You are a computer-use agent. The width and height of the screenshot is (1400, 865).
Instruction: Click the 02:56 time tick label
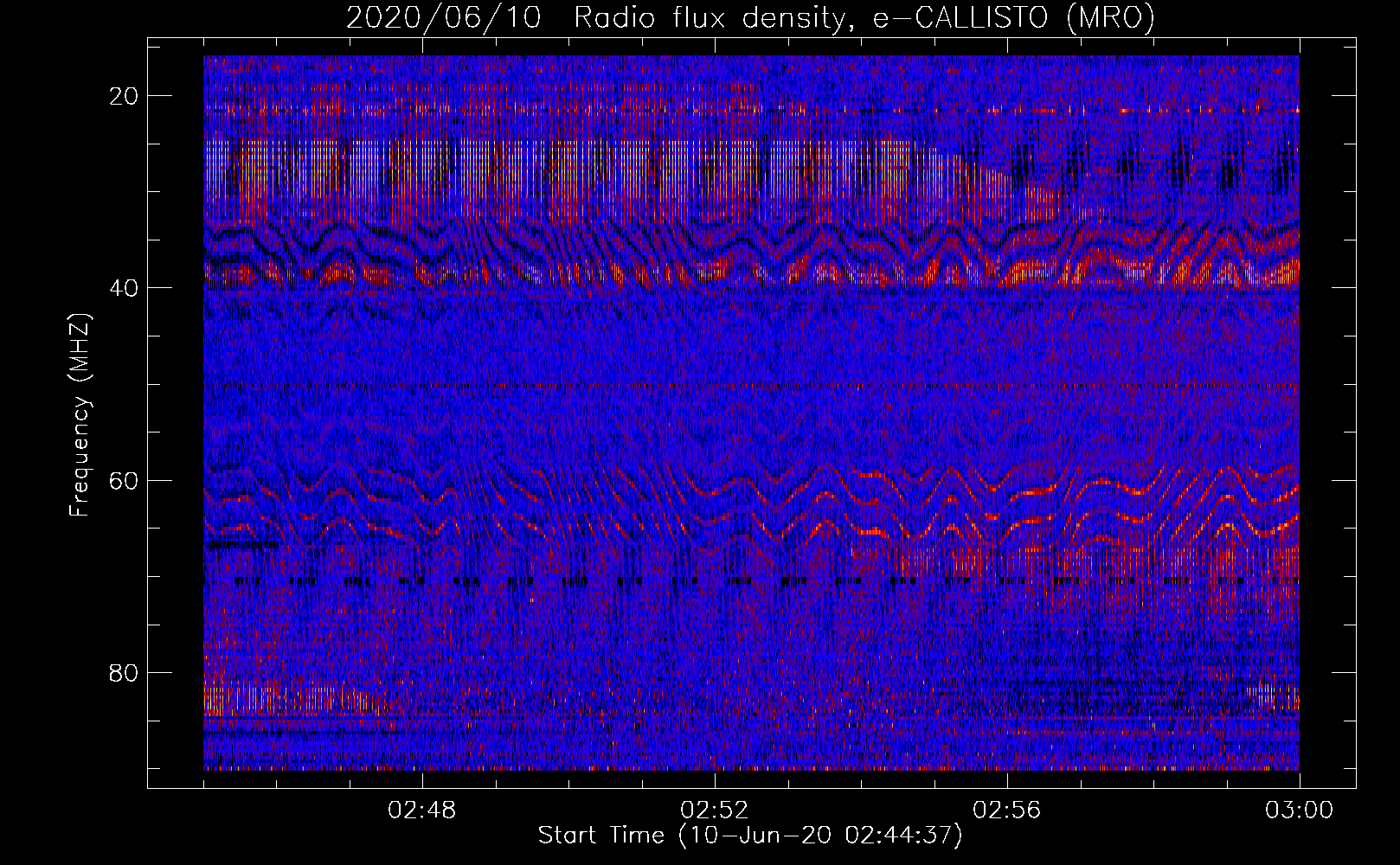pyautogui.click(x=1007, y=811)
